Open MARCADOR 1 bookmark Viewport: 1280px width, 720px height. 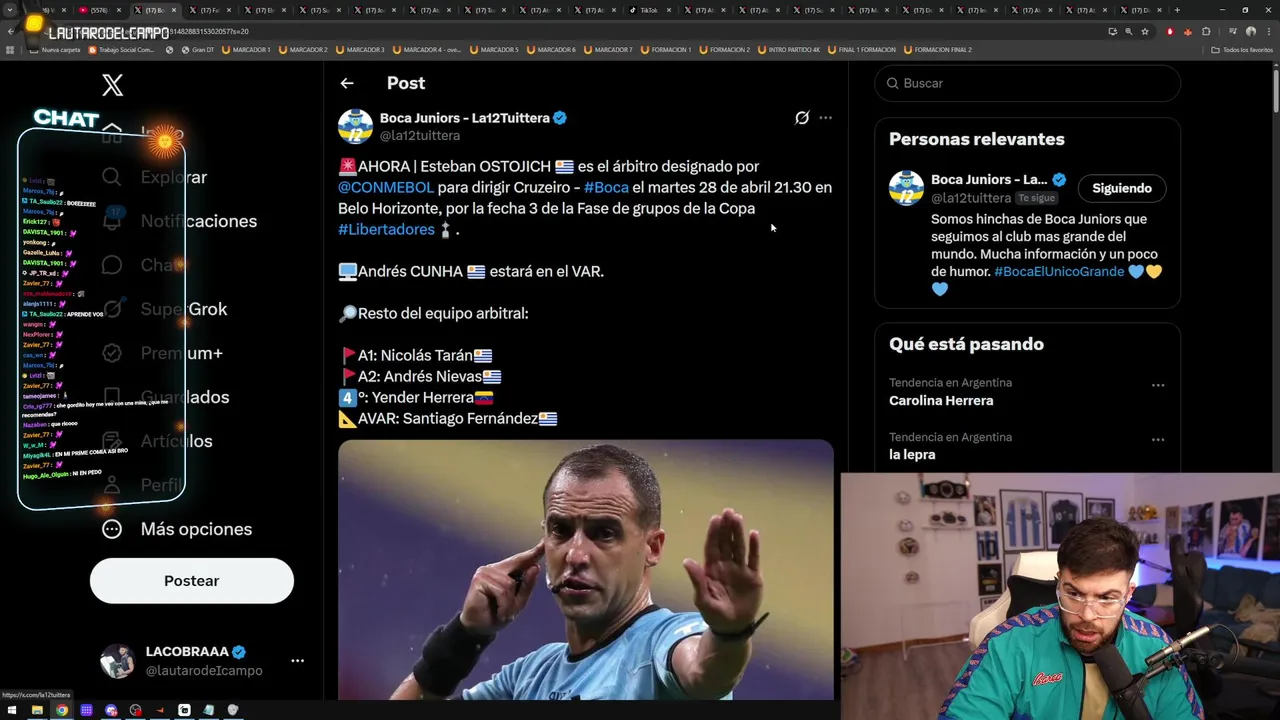pos(245,49)
